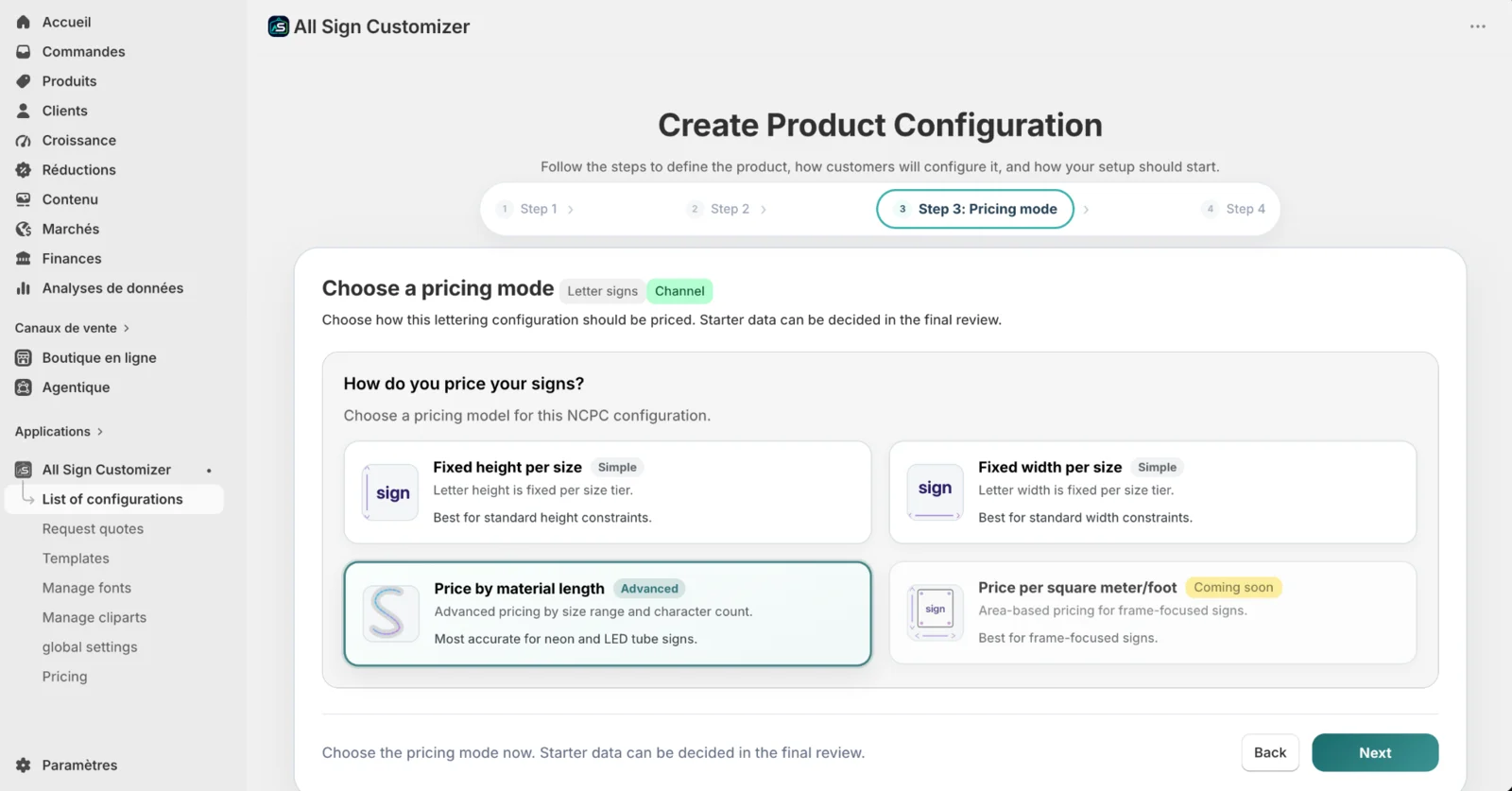The height and width of the screenshot is (791, 1512).
Task: Click the chevron after Step 3 Pricing mode
Action: point(1086,210)
